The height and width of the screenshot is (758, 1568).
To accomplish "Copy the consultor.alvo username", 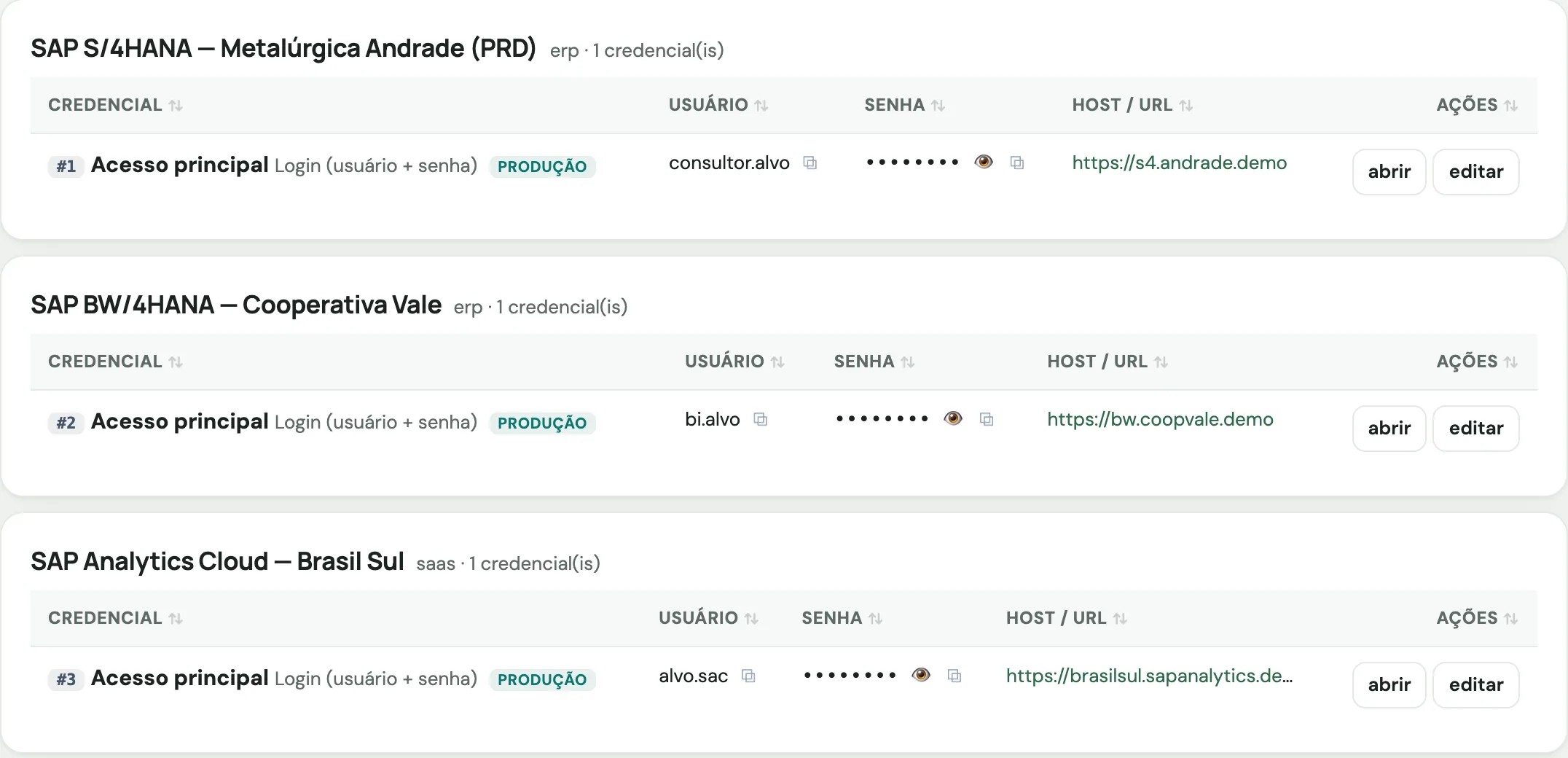I will click(810, 163).
